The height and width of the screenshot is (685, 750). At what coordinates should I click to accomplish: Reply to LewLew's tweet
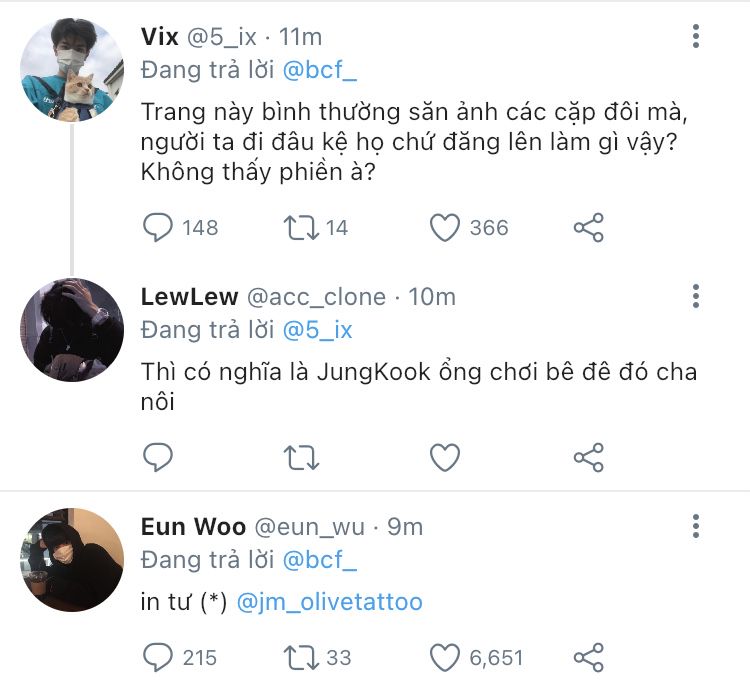coord(159,458)
